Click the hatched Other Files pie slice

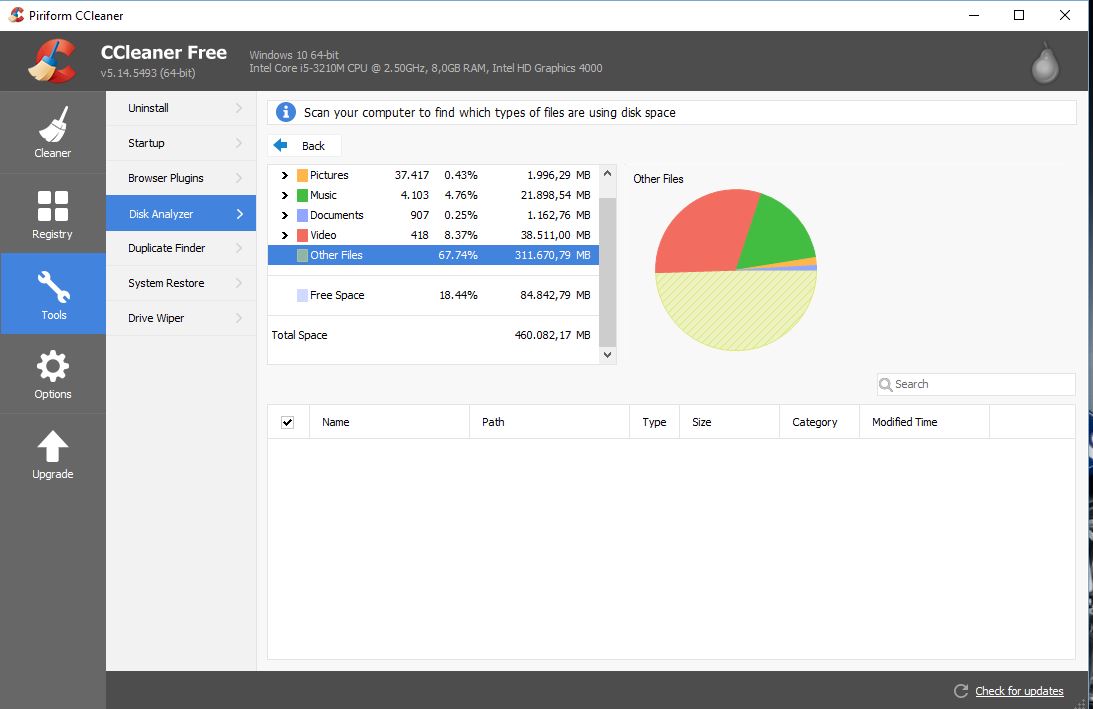(x=735, y=310)
